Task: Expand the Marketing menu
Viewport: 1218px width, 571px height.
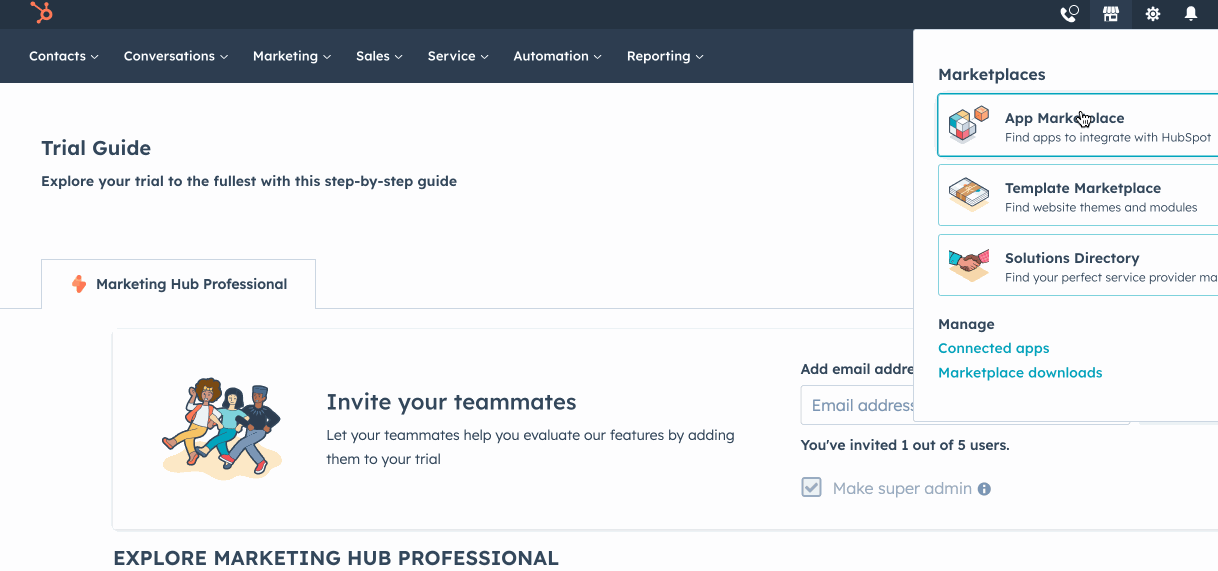Action: 292,56
